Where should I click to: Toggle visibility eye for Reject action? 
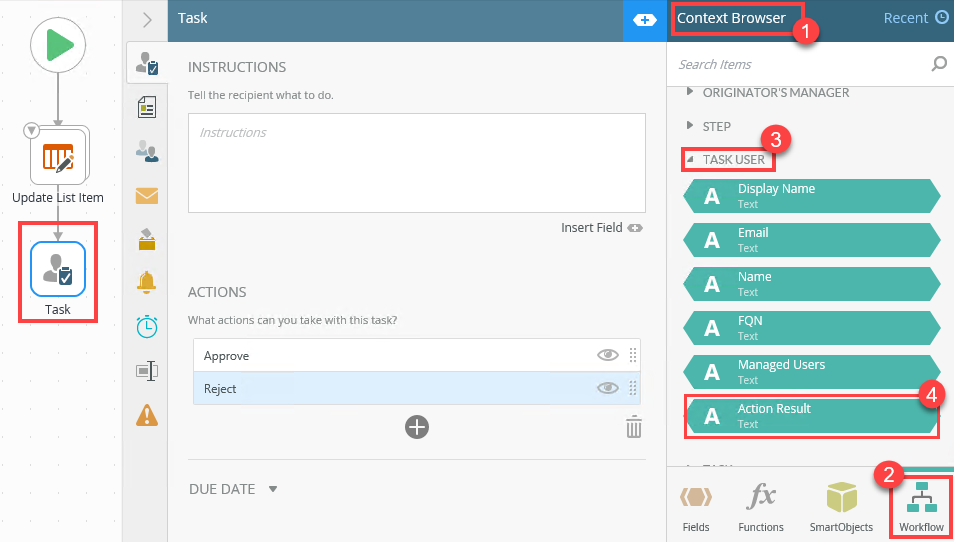click(x=607, y=388)
